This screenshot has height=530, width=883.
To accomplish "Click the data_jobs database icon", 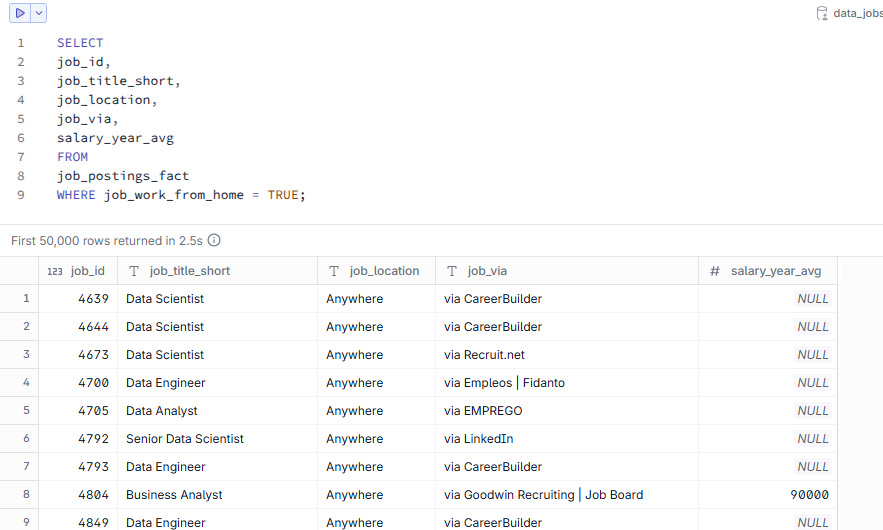I will (x=822, y=13).
